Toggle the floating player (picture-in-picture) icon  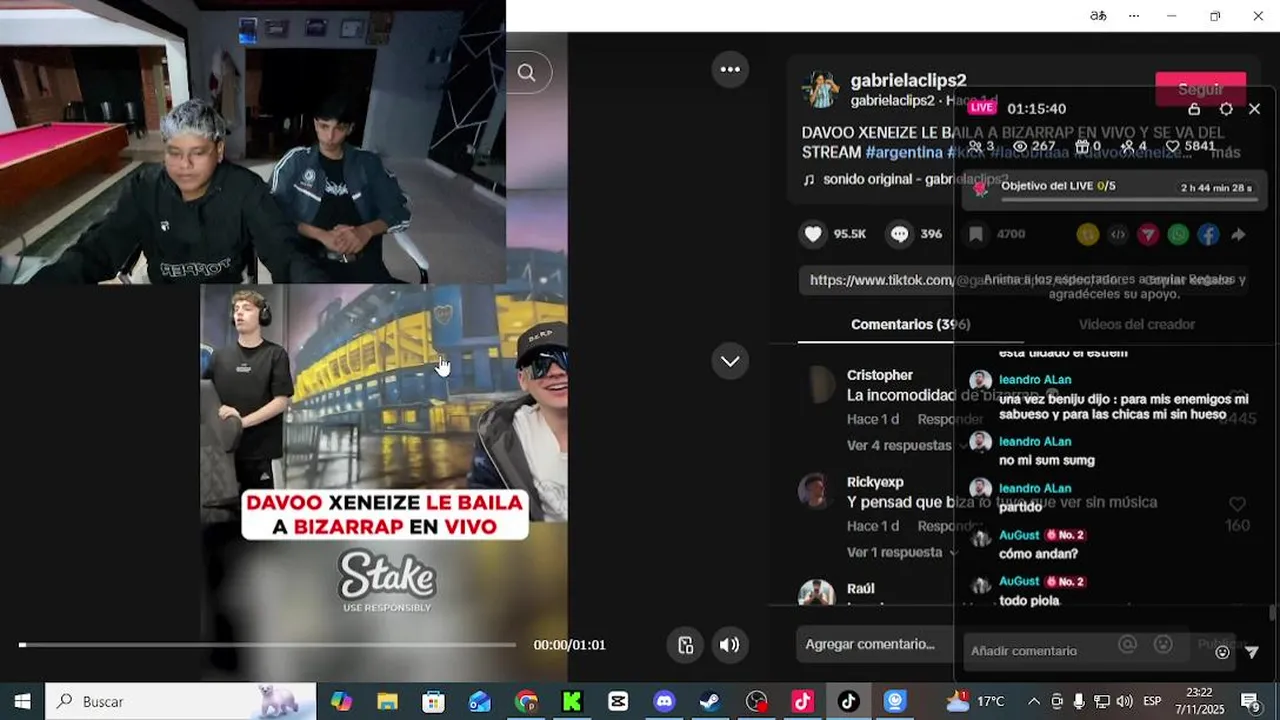(x=685, y=645)
